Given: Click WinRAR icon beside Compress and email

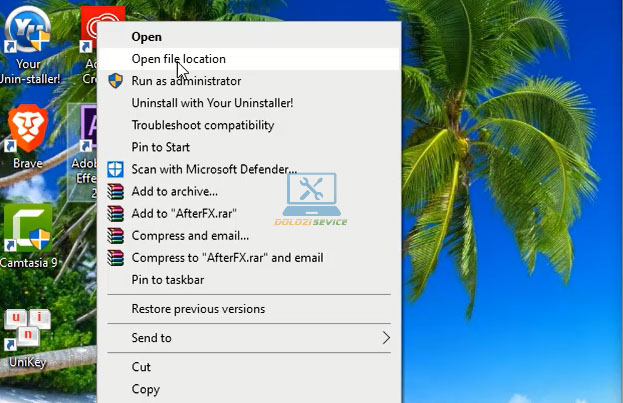Looking at the screenshot, I should pyautogui.click(x=115, y=235).
